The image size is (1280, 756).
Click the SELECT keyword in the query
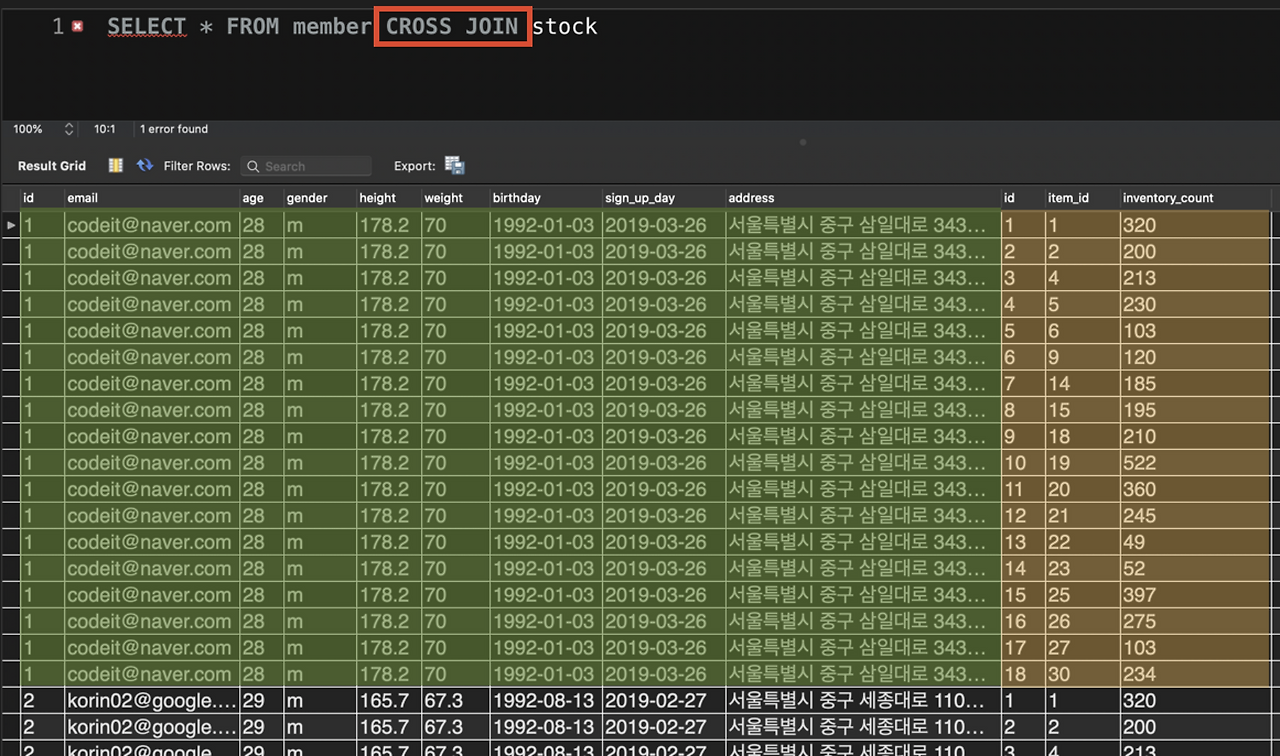click(x=147, y=27)
